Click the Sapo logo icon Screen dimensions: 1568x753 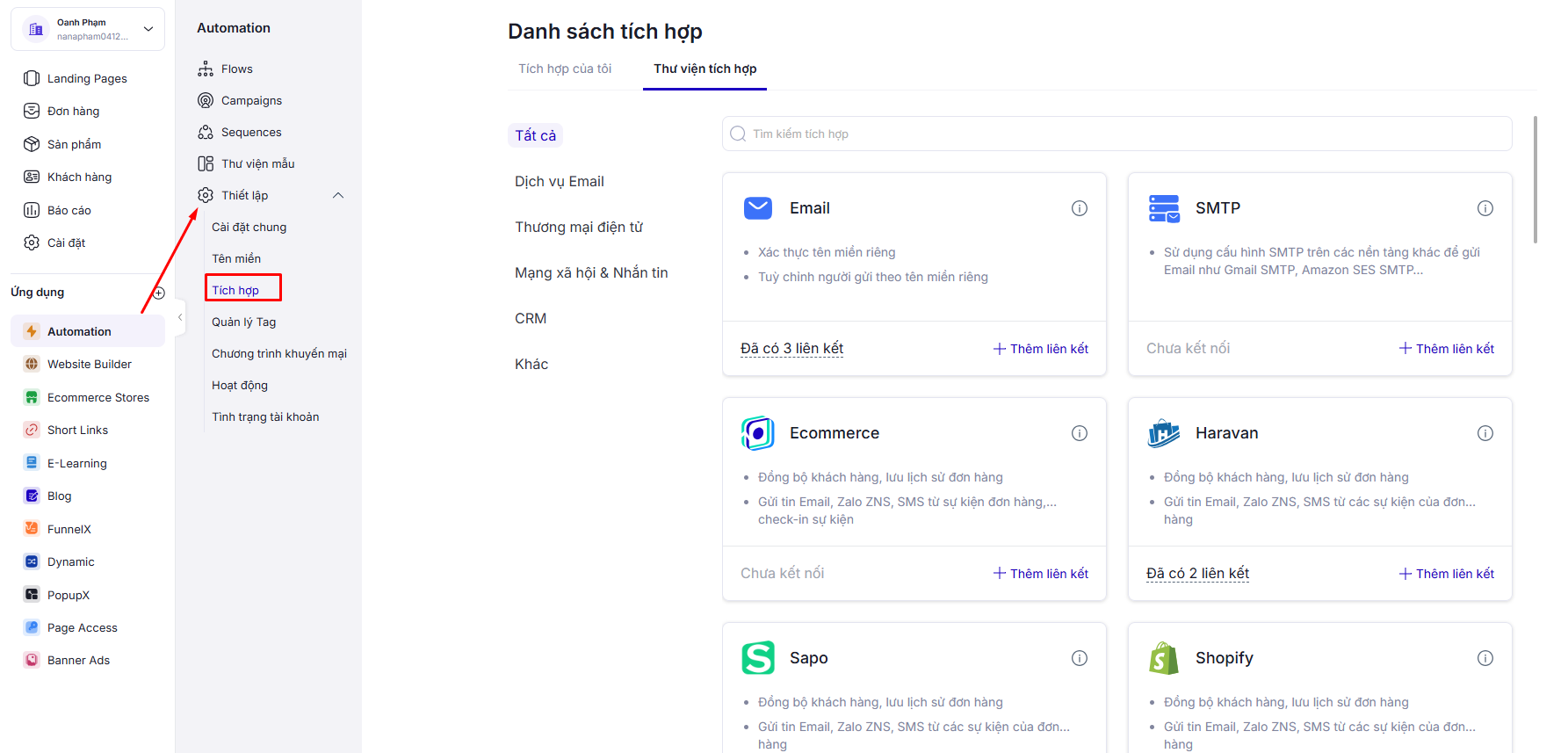tap(758, 658)
